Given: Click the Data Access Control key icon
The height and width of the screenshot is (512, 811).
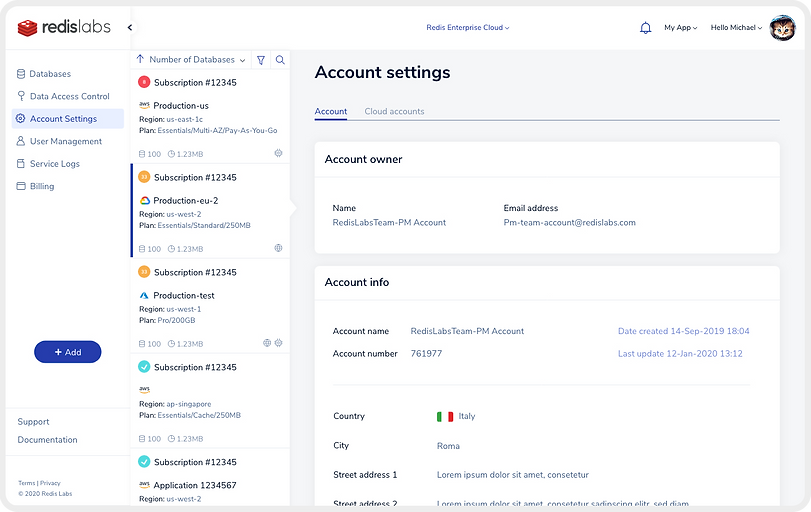Looking at the screenshot, I should click(x=21, y=96).
